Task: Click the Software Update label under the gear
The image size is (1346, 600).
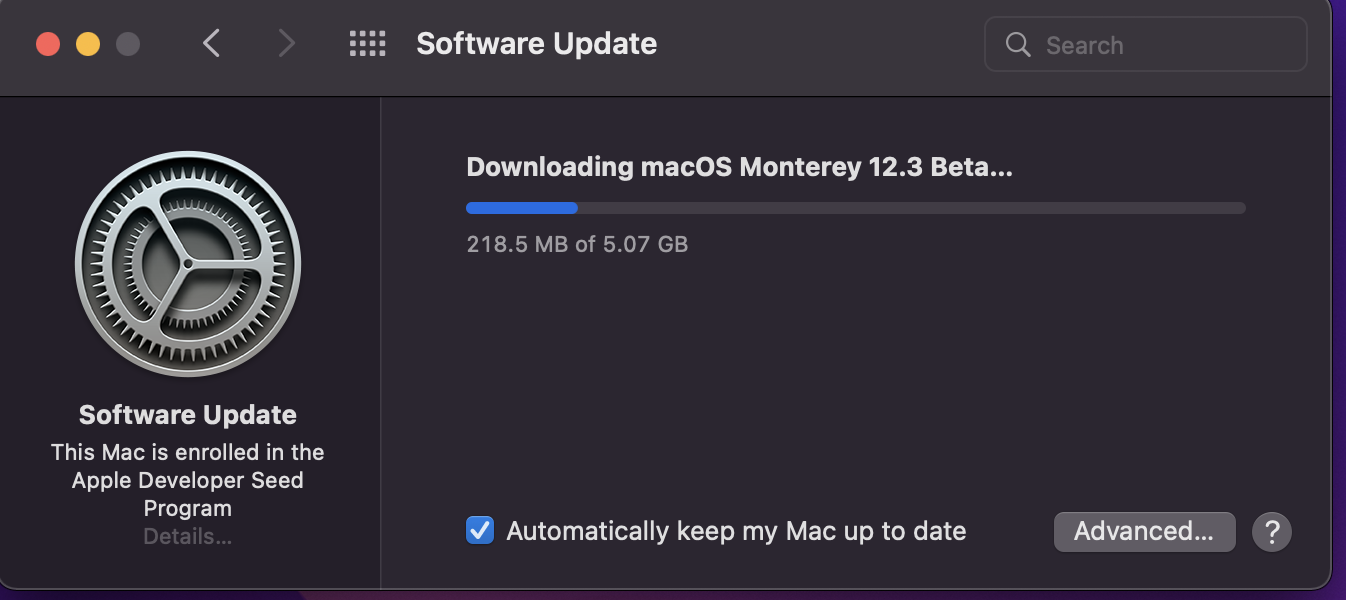Action: (188, 415)
